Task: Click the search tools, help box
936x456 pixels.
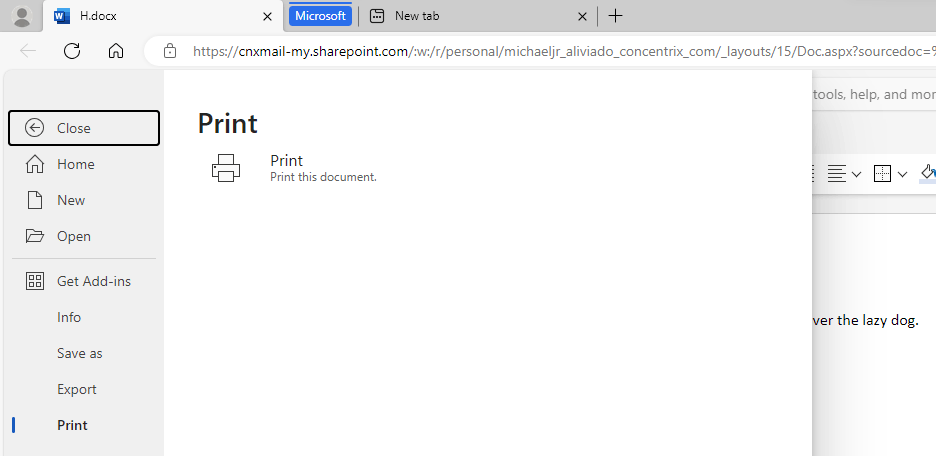Action: pyautogui.click(x=874, y=94)
